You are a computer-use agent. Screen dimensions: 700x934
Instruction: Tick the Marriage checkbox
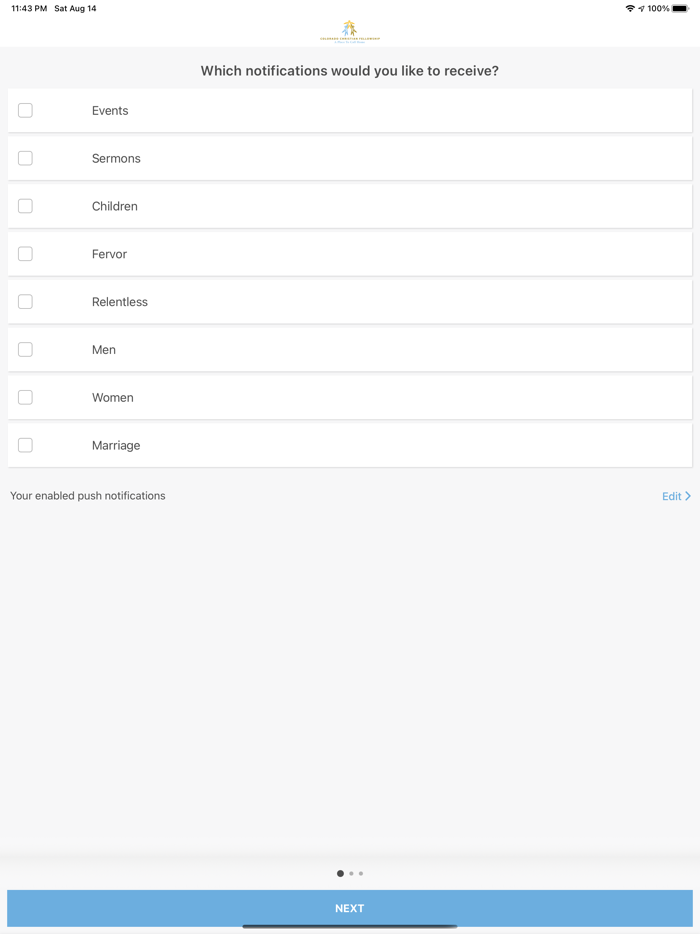pos(25,445)
